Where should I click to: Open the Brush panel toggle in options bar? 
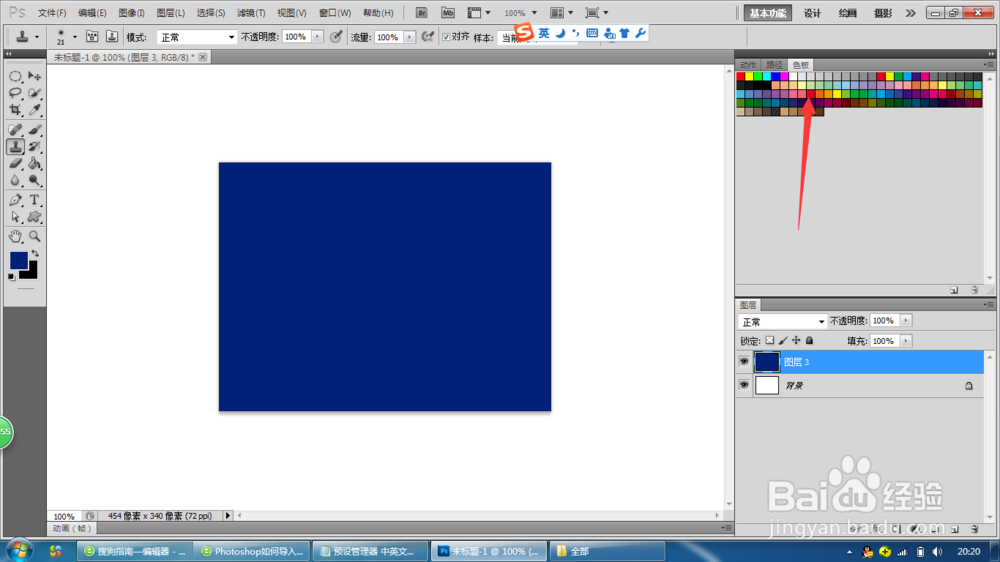[x=92, y=37]
